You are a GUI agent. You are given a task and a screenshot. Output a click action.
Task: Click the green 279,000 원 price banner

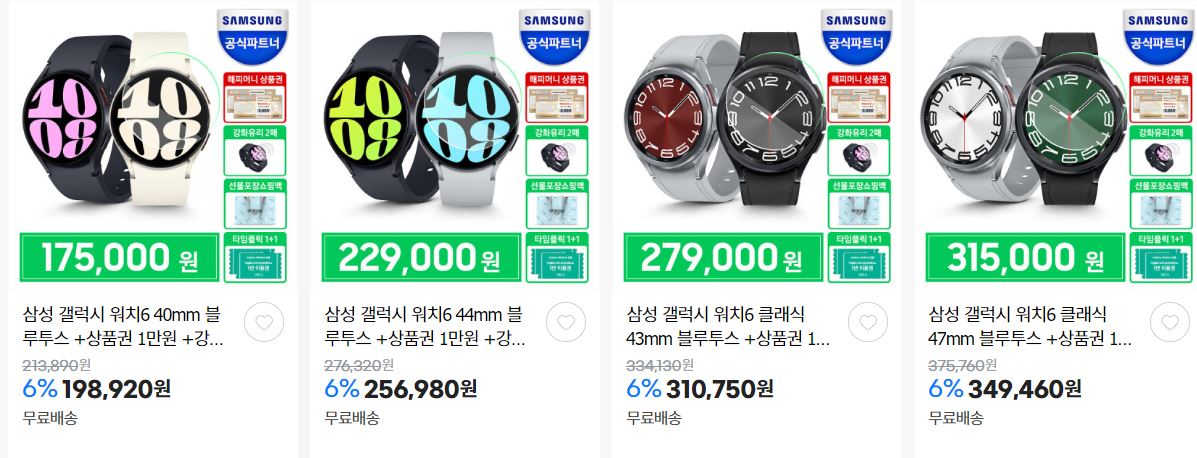point(724,258)
